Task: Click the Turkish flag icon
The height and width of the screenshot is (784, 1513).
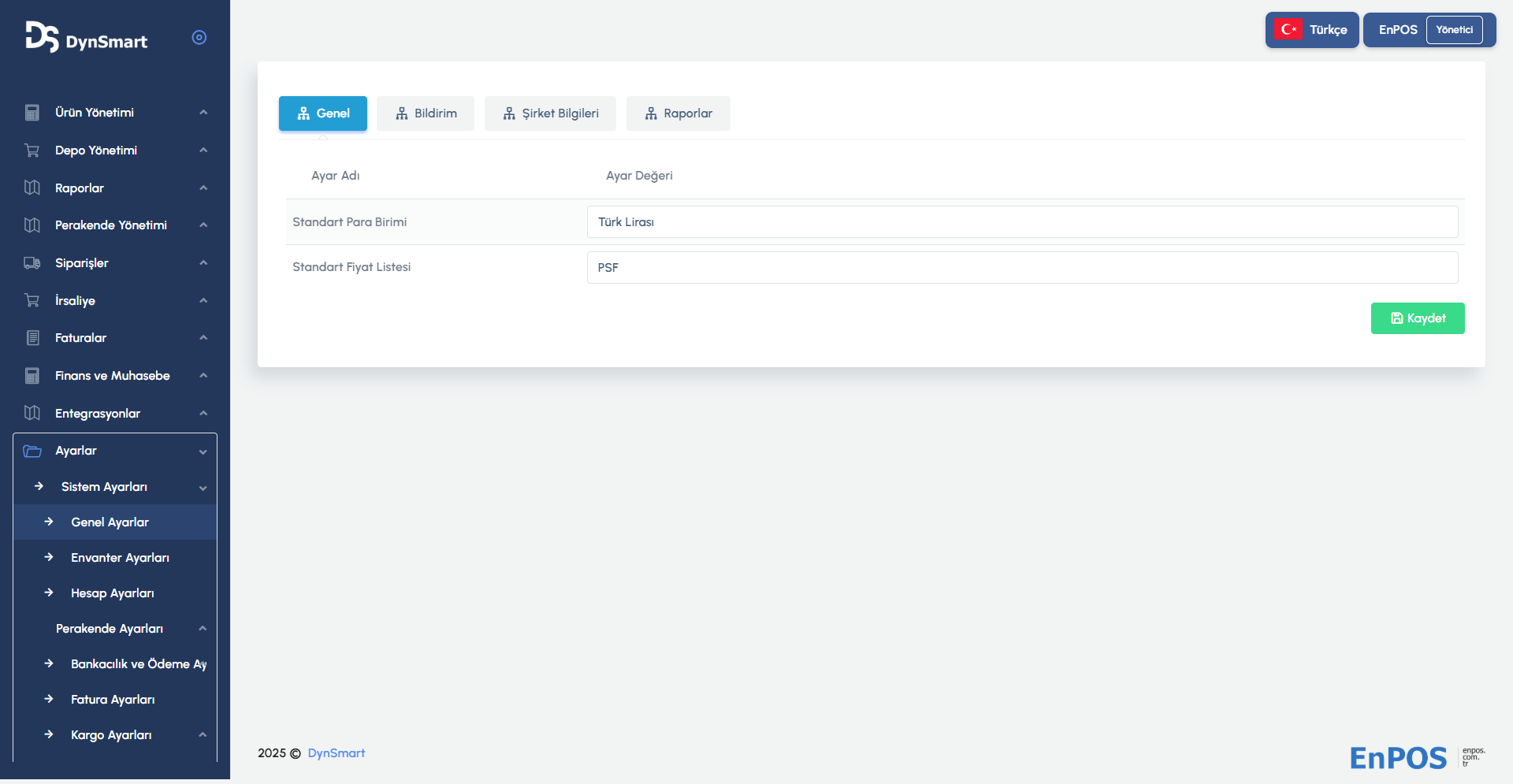Action: (x=1288, y=30)
